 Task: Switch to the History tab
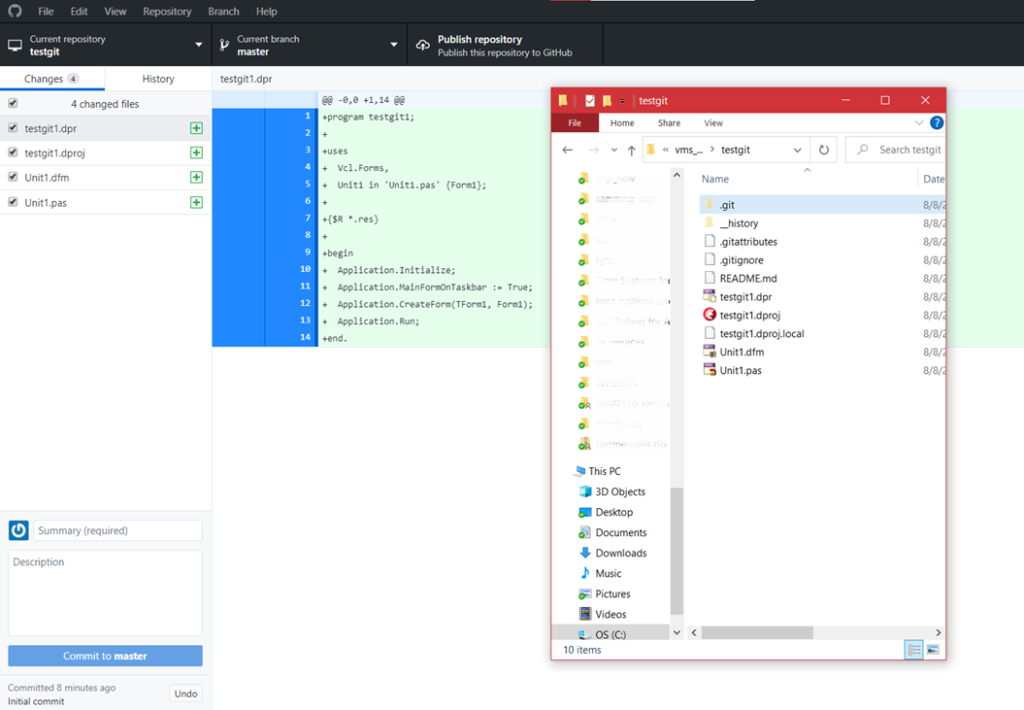click(x=158, y=78)
